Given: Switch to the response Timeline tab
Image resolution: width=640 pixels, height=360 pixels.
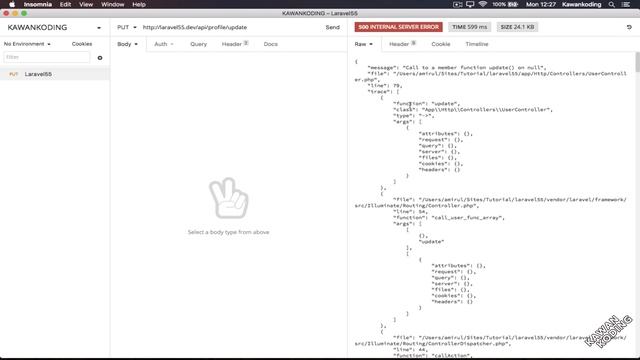Looking at the screenshot, I should (477, 44).
